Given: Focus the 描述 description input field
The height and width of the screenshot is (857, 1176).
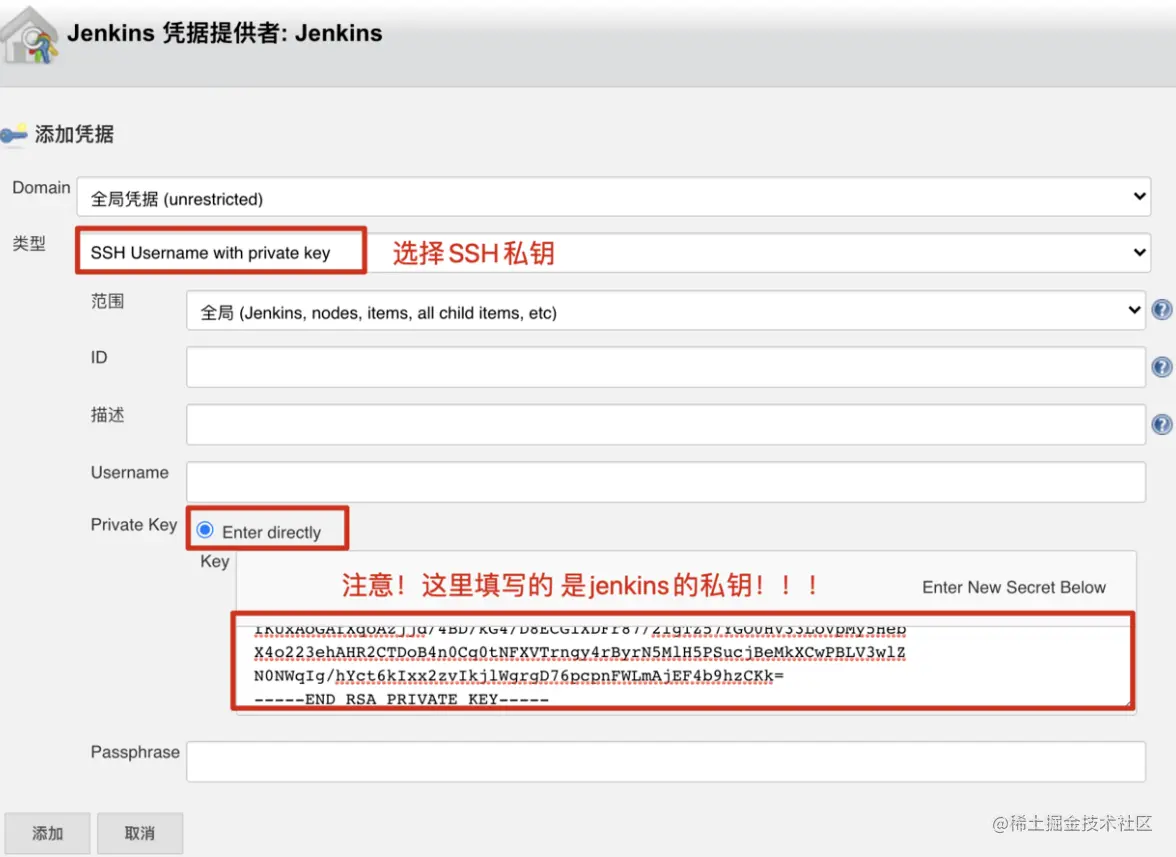Looking at the screenshot, I should tap(666, 424).
